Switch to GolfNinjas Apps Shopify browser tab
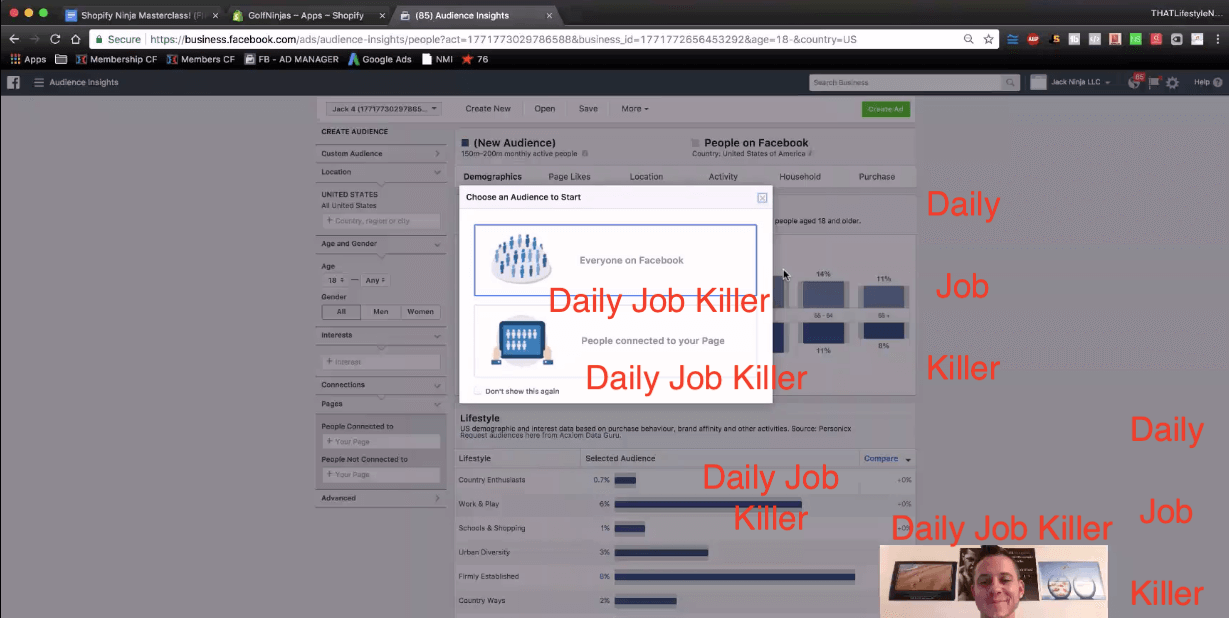This screenshot has width=1229, height=618. click(307, 15)
